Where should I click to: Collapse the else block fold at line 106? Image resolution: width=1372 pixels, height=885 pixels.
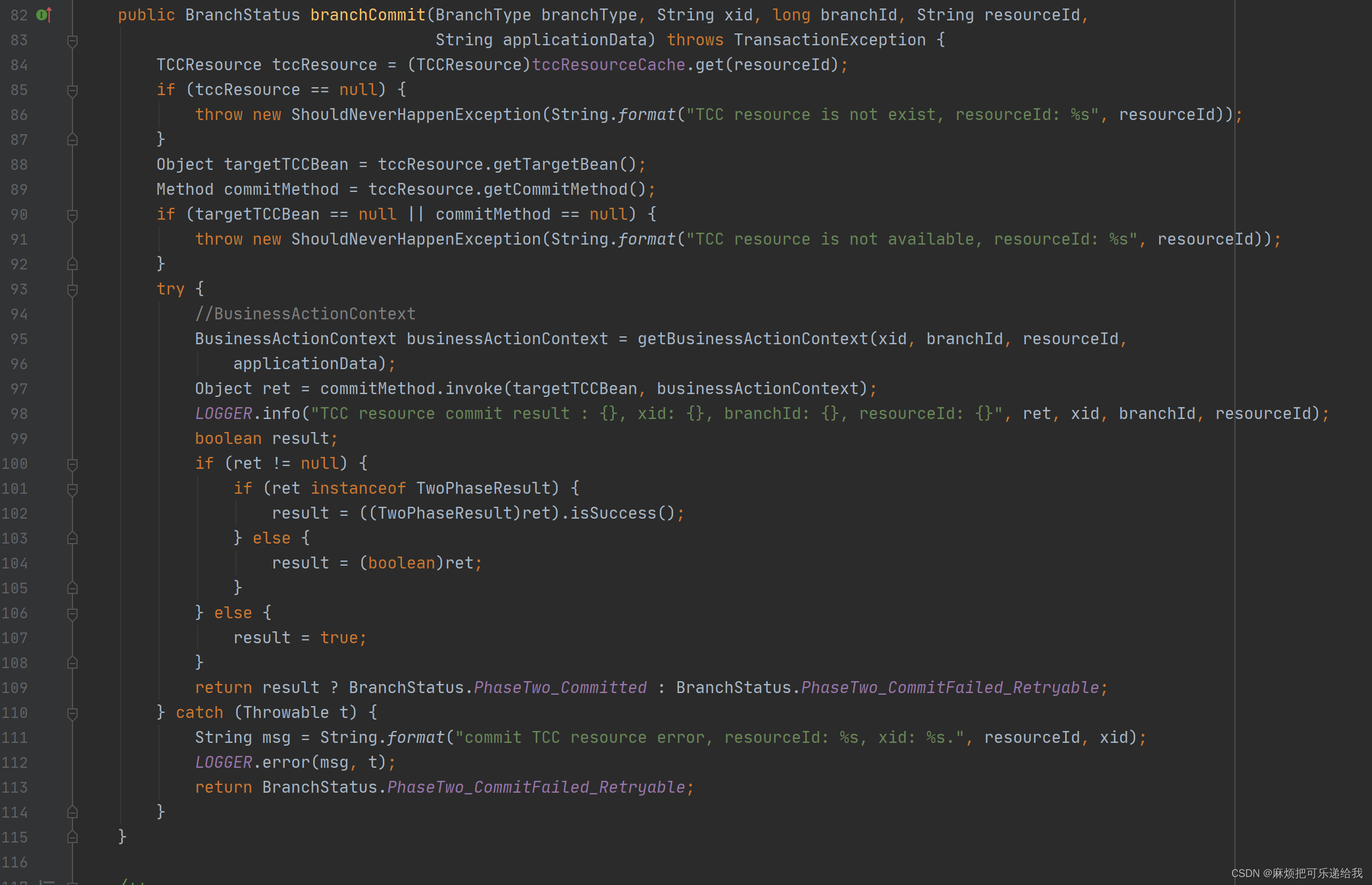72,614
